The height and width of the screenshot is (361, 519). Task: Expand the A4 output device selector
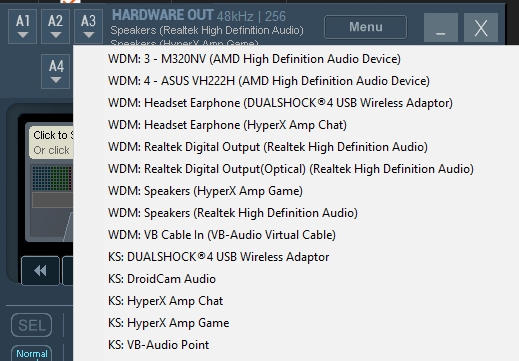pos(56,71)
